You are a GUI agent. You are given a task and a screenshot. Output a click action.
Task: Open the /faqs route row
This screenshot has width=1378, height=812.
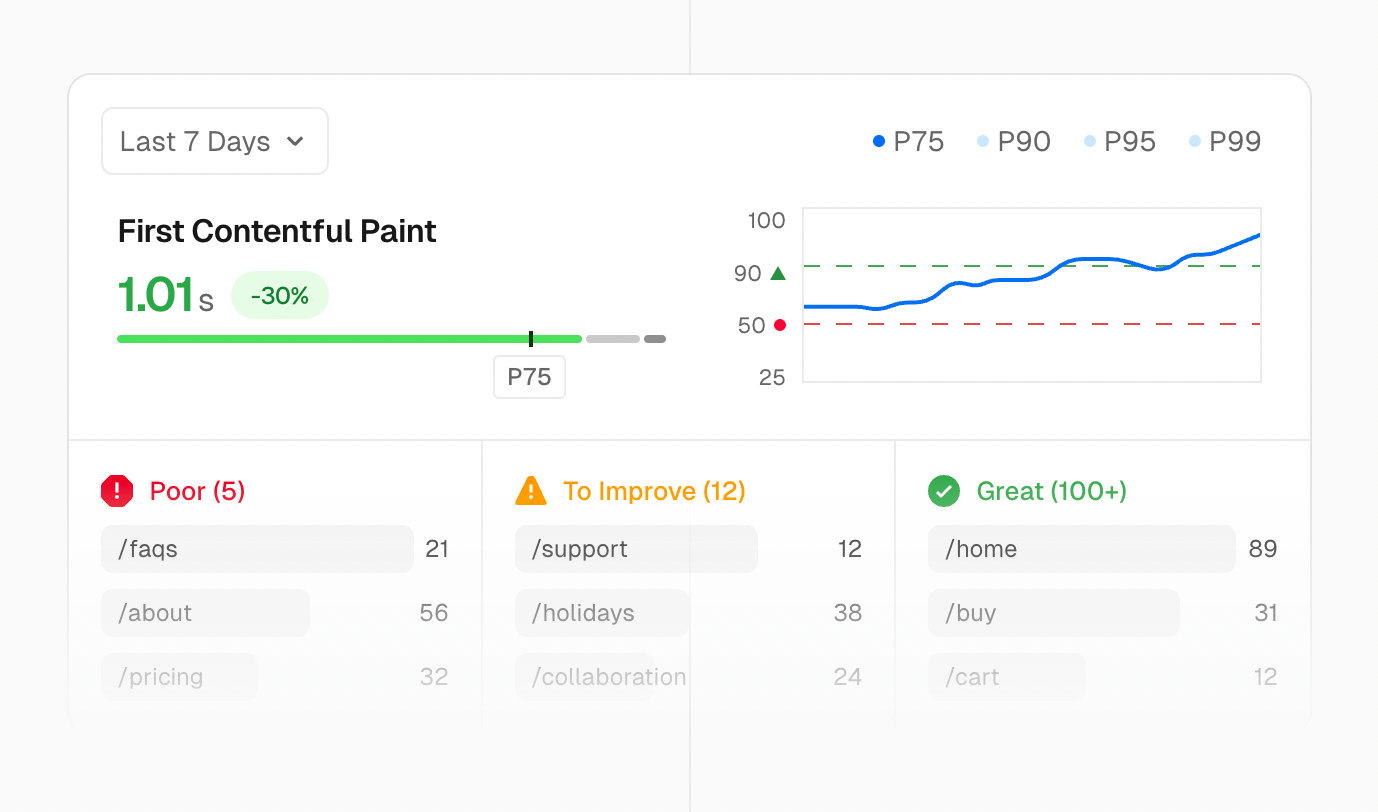(x=257, y=549)
